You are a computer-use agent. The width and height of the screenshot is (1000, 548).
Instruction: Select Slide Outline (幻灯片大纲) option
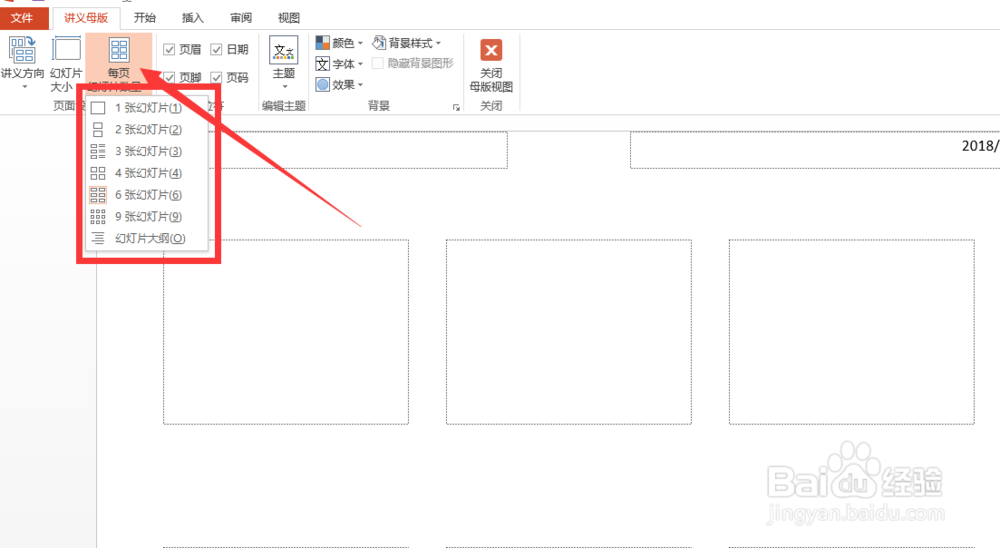pos(147,238)
